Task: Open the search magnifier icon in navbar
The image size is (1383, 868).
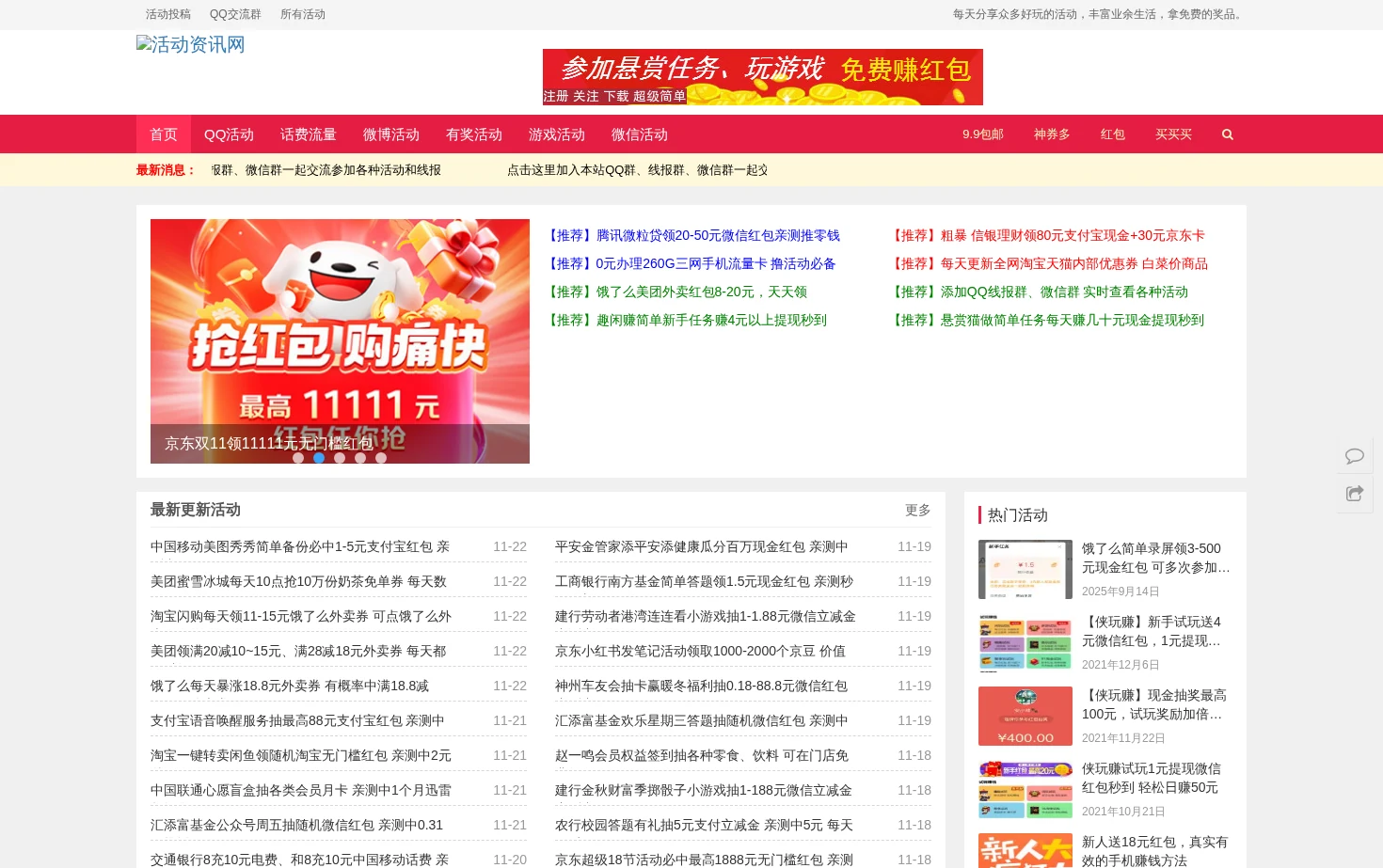Action: coord(1227,134)
